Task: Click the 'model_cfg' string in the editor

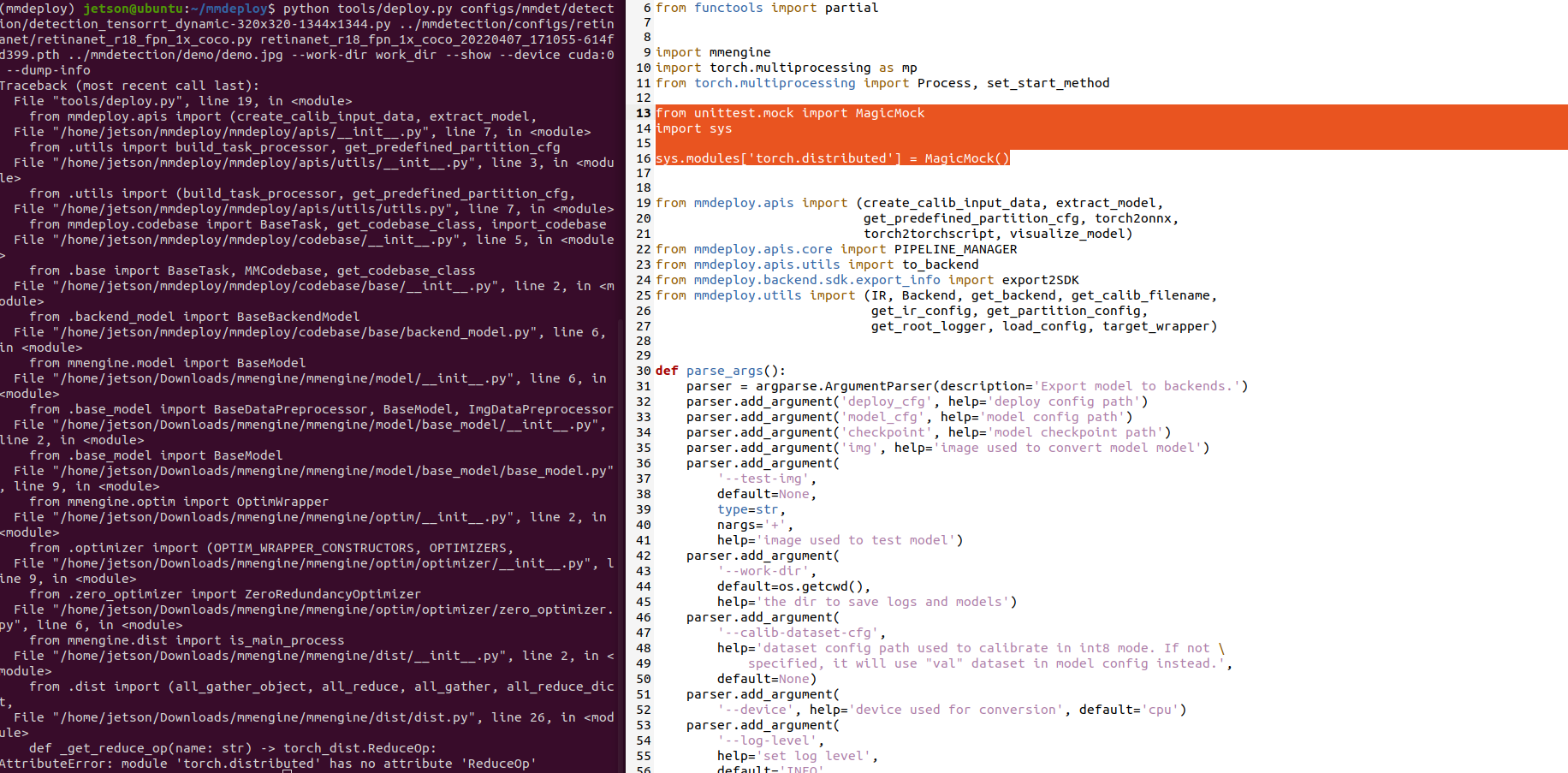Action: pos(882,417)
